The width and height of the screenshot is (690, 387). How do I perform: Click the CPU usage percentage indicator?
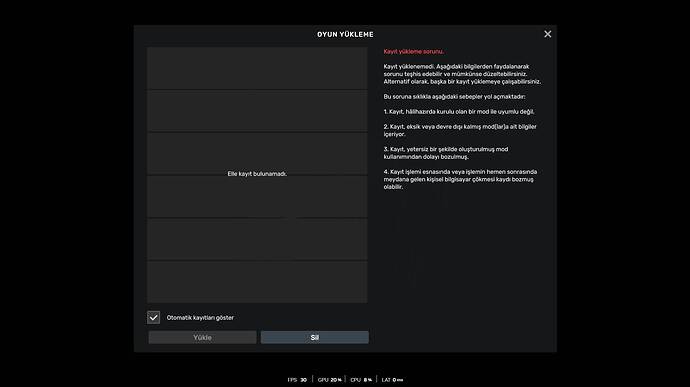click(361, 380)
